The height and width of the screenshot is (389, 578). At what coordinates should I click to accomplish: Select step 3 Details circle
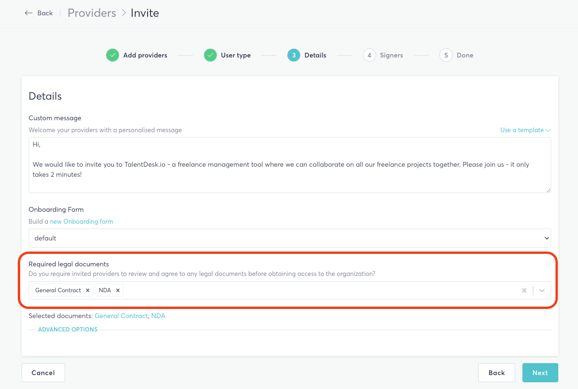point(294,55)
